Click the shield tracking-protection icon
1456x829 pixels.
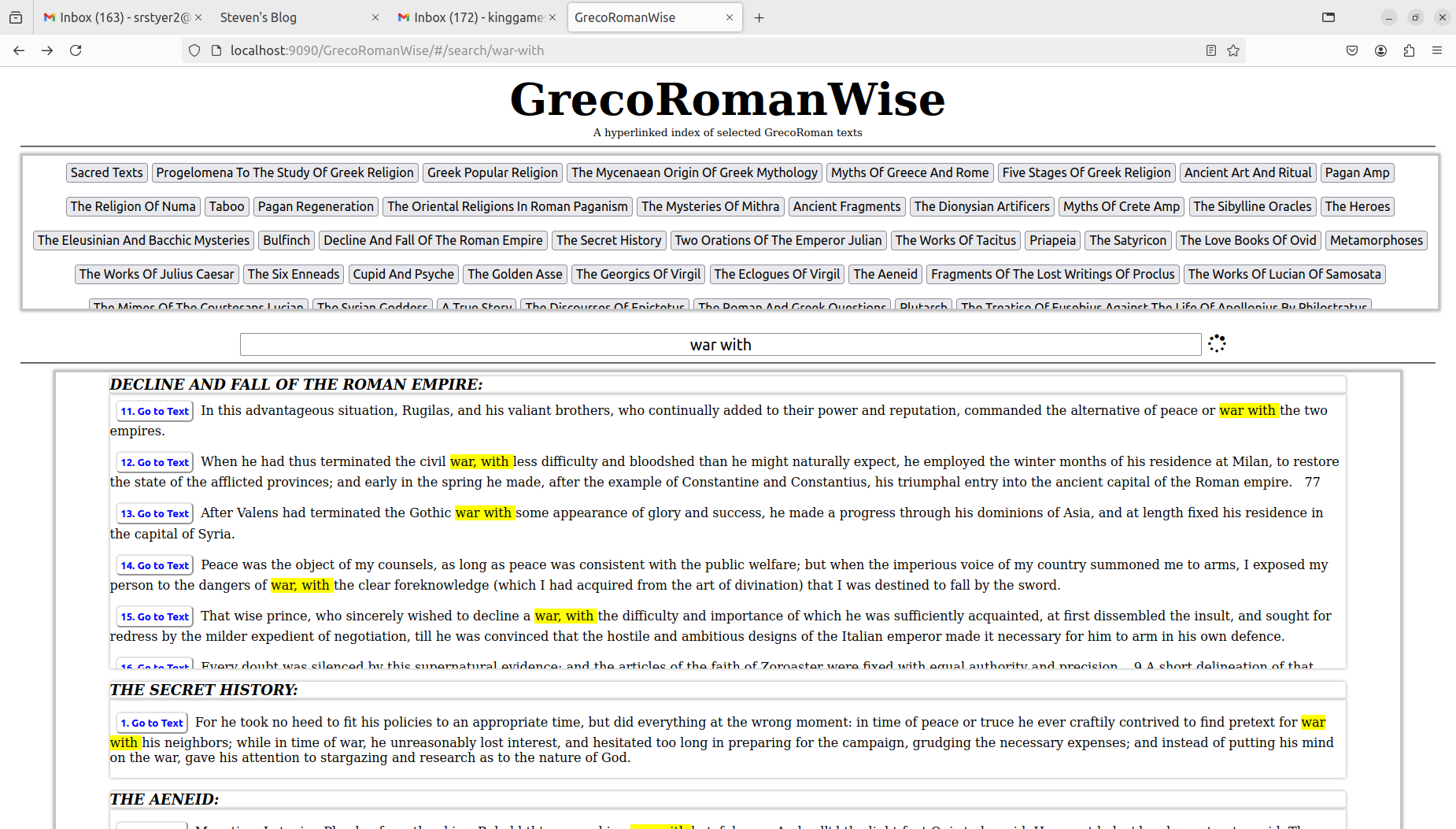(x=194, y=50)
